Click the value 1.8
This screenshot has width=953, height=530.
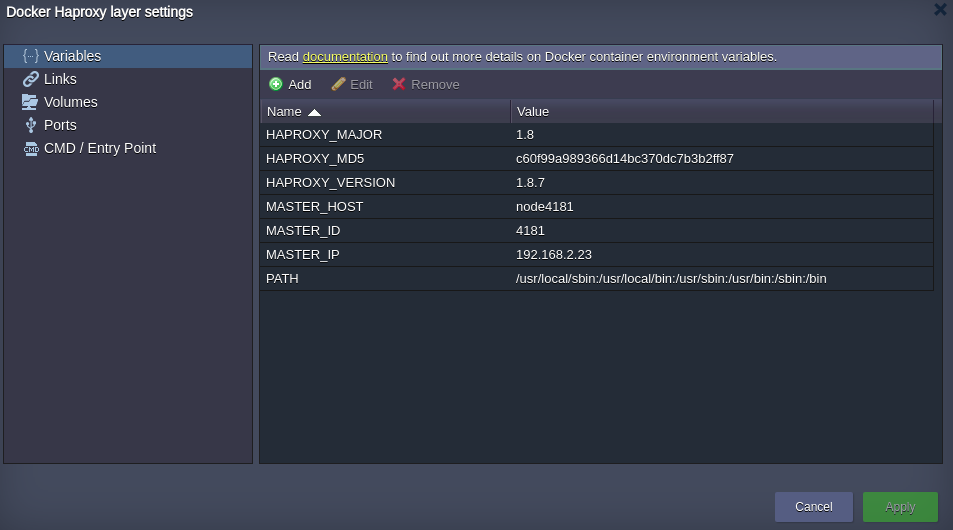(525, 135)
